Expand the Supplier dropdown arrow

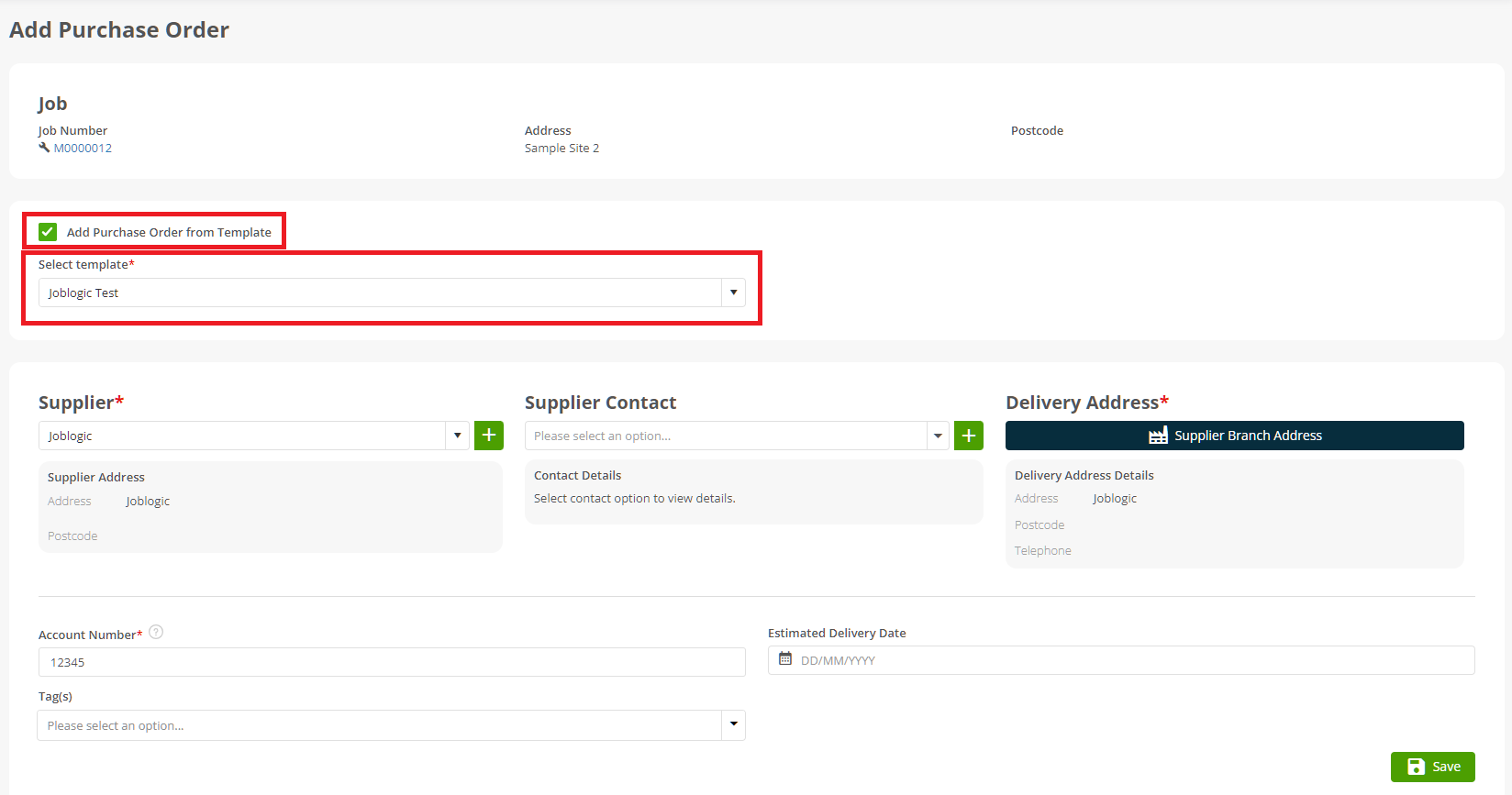click(457, 436)
